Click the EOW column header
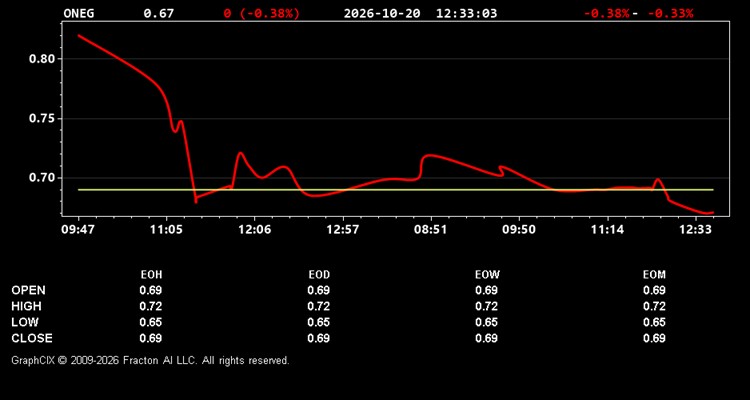The width and height of the screenshot is (750, 400). [x=487, y=275]
